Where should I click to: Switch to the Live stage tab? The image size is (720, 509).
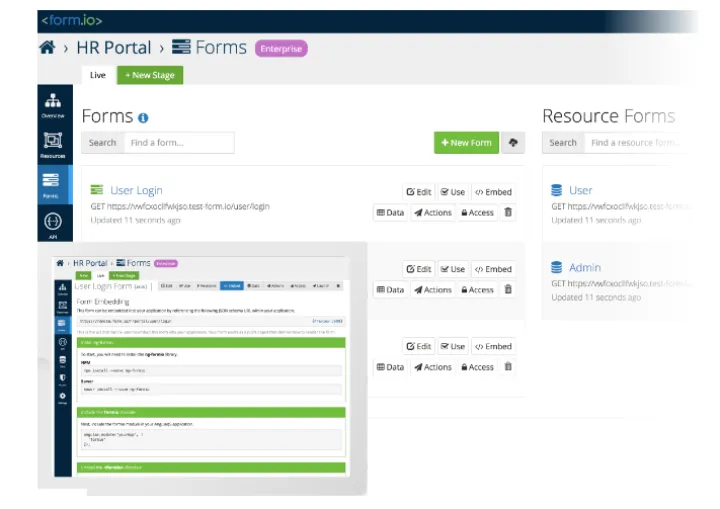coord(98,75)
